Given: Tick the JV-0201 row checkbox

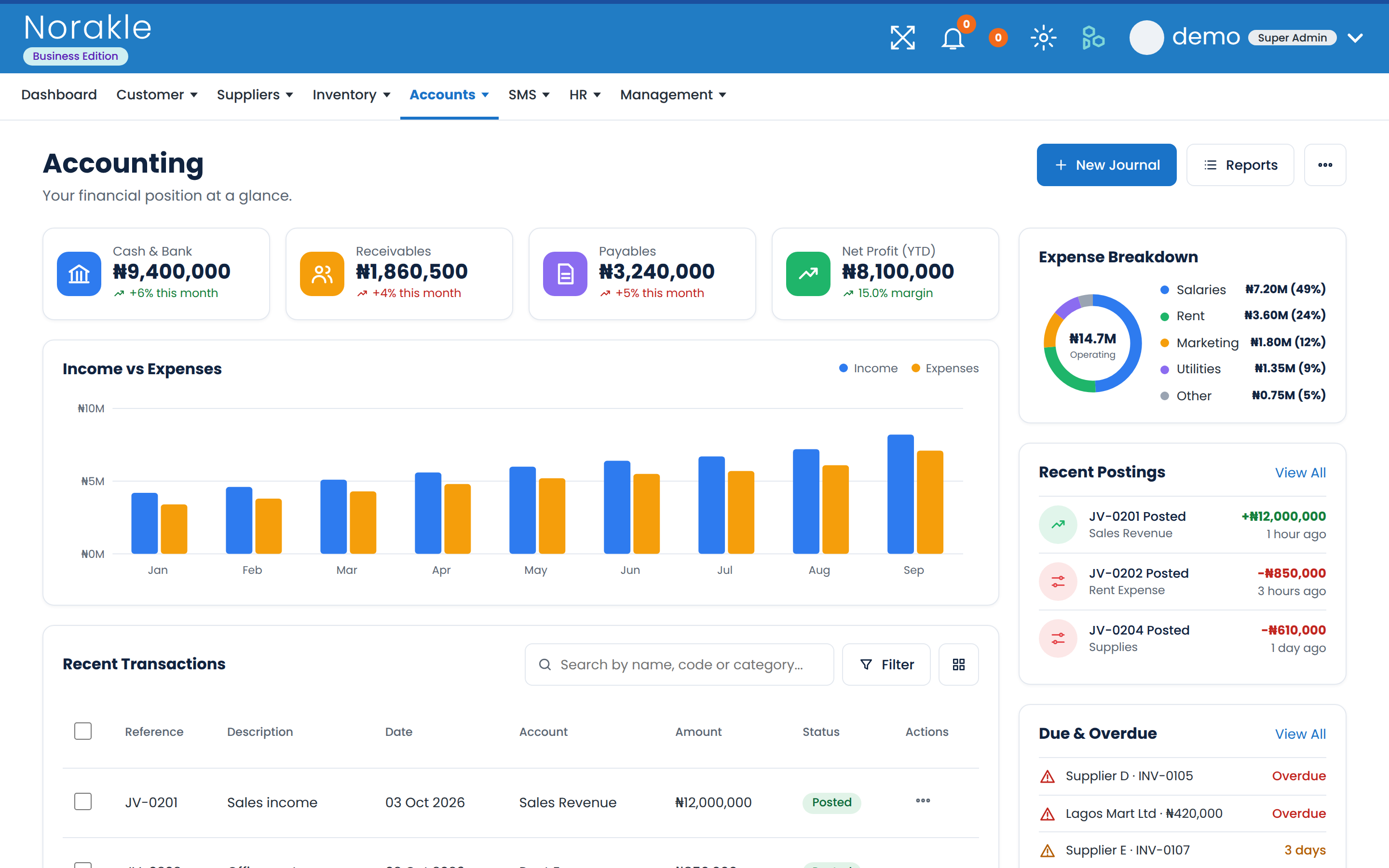Looking at the screenshot, I should tap(83, 801).
